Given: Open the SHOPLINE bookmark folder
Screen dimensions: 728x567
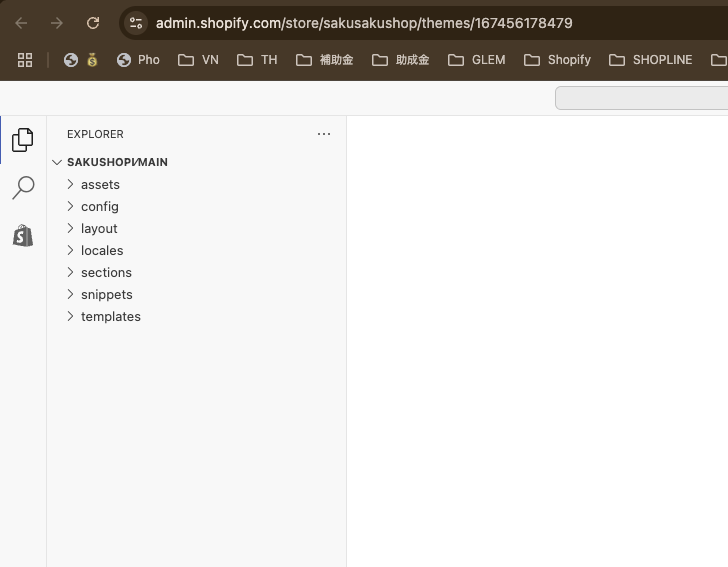Looking at the screenshot, I should pos(650,60).
